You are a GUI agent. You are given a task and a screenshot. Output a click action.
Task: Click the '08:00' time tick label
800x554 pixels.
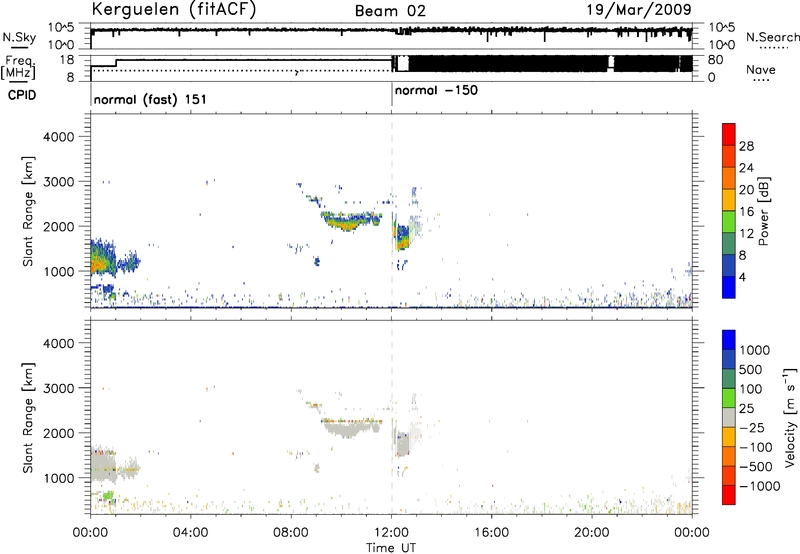click(291, 533)
